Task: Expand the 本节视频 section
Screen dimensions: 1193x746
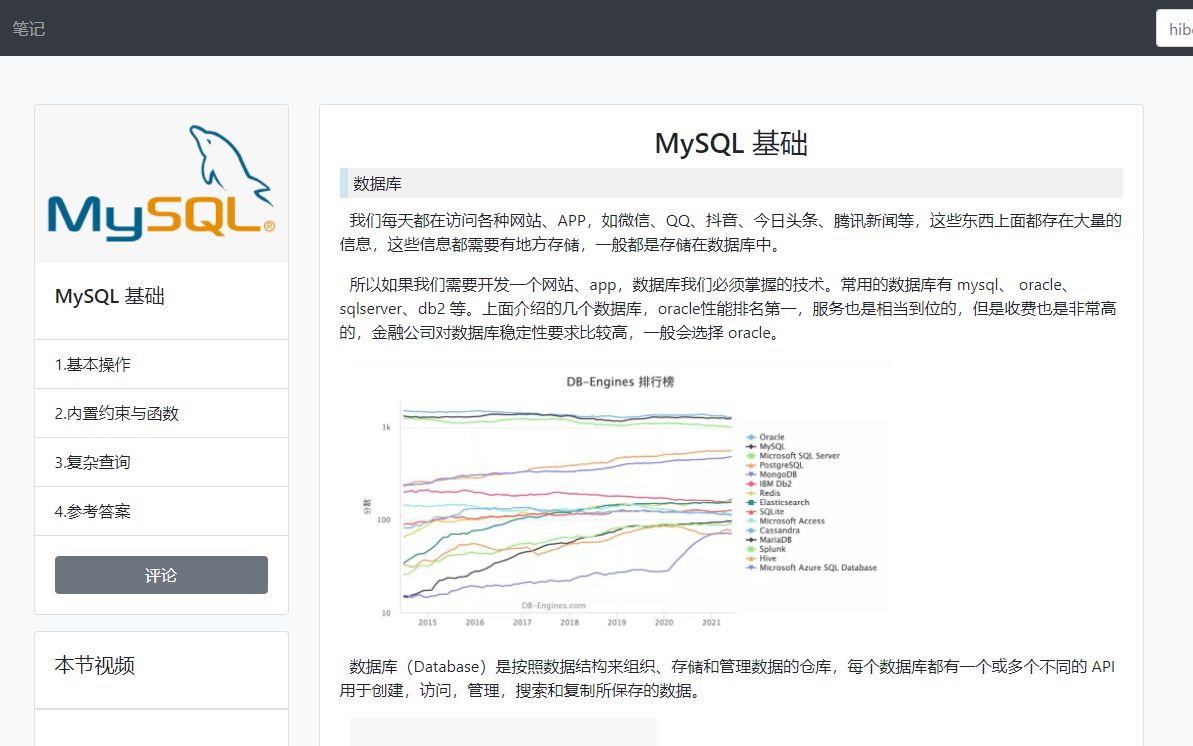Action: click(x=95, y=665)
